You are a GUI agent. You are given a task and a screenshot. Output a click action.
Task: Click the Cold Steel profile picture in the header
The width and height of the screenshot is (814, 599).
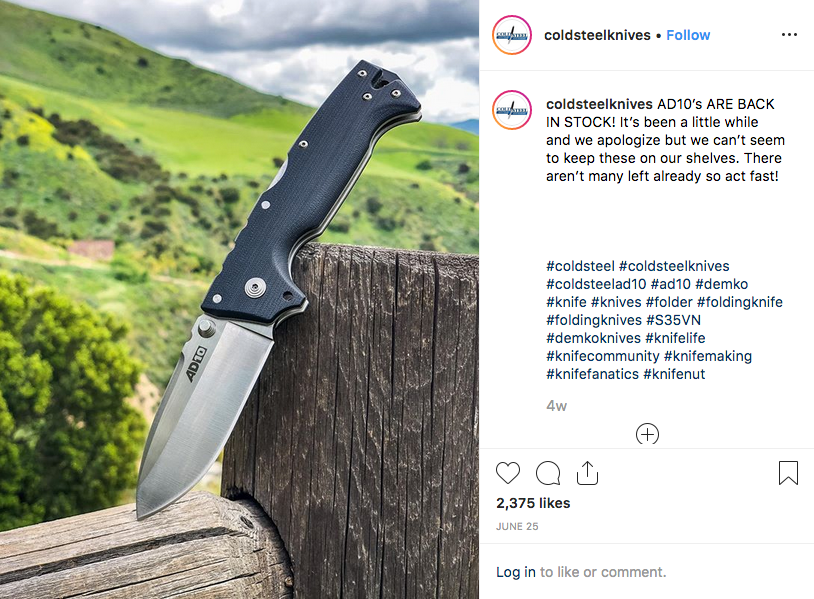(512, 35)
